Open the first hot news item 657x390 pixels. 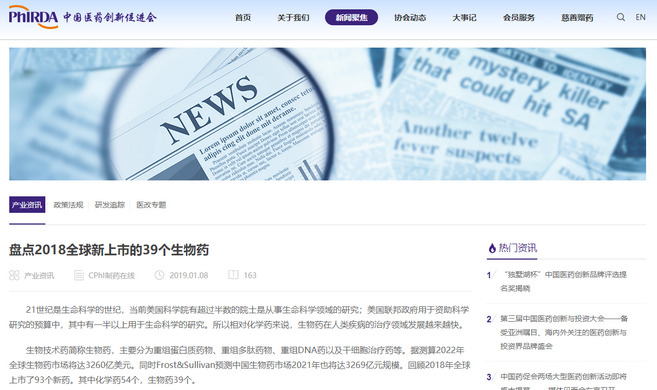coord(563,281)
